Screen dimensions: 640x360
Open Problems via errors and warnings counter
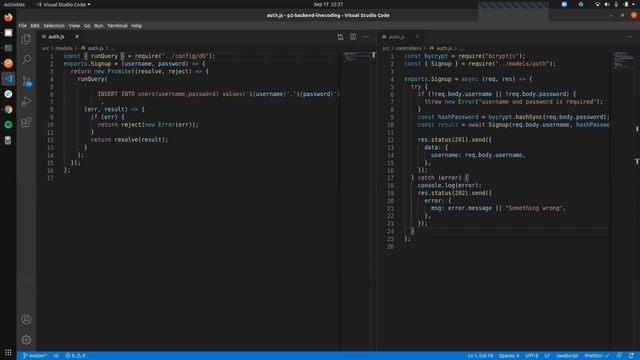tap(76, 356)
